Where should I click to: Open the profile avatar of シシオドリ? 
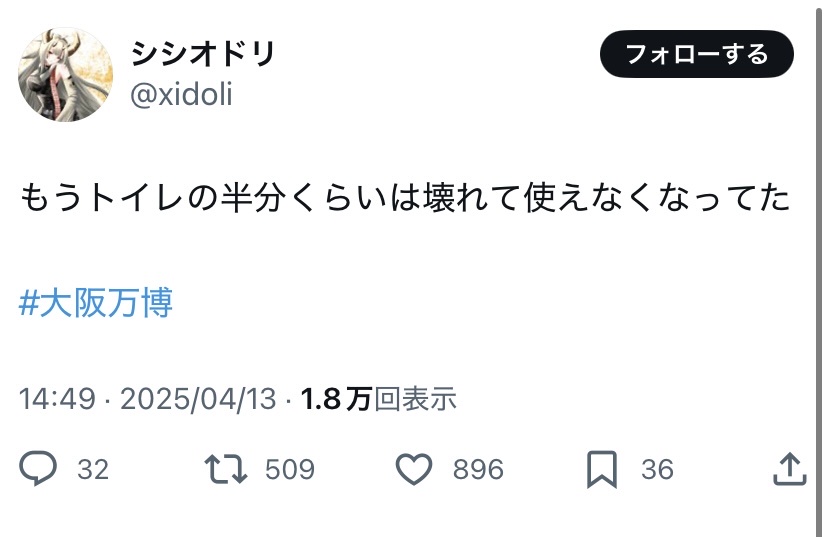(x=65, y=74)
